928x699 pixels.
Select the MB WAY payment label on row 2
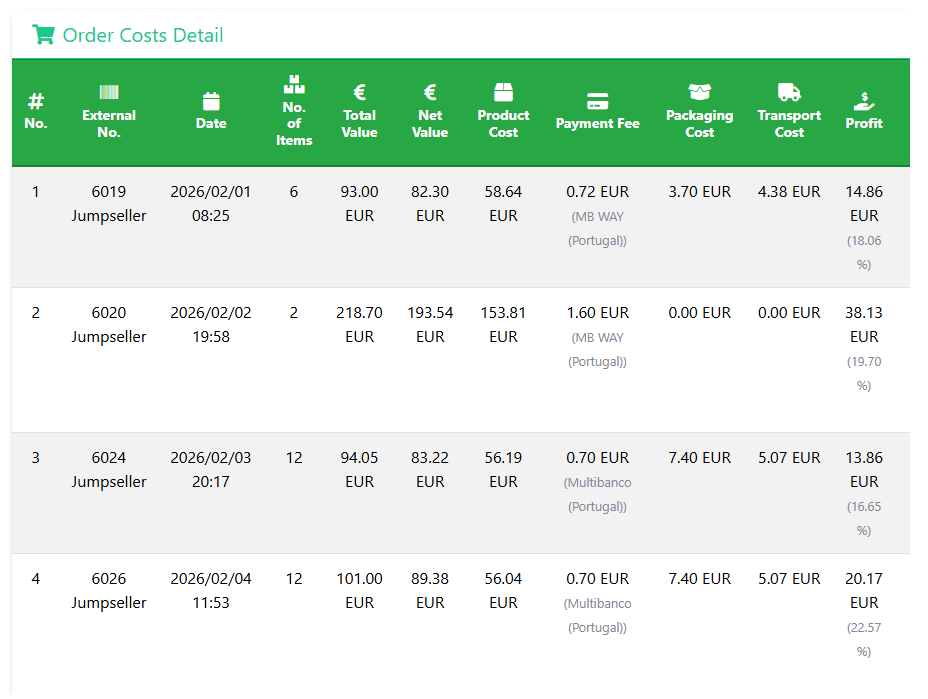(597, 349)
